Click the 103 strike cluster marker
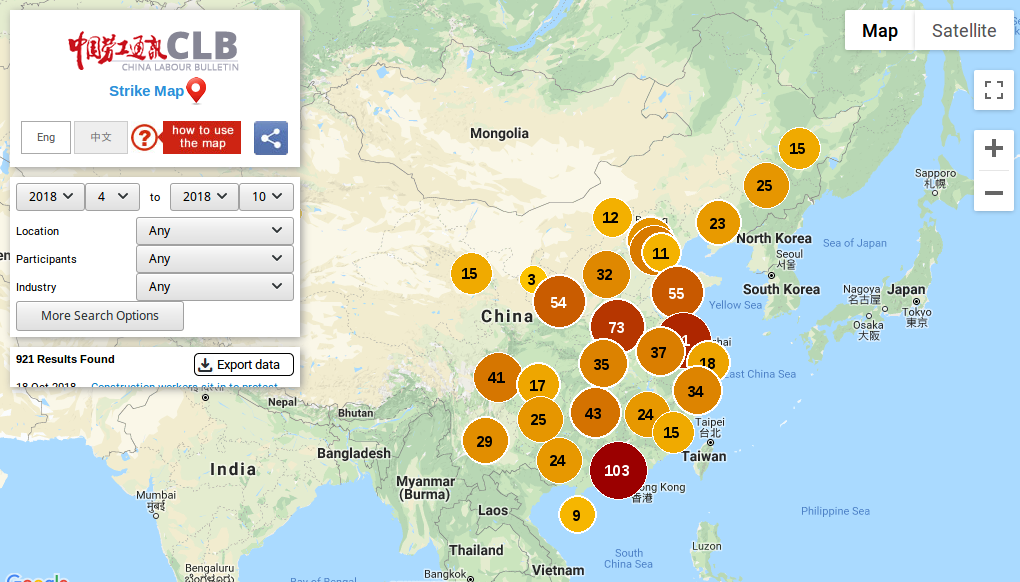1020x582 pixels. click(x=617, y=470)
